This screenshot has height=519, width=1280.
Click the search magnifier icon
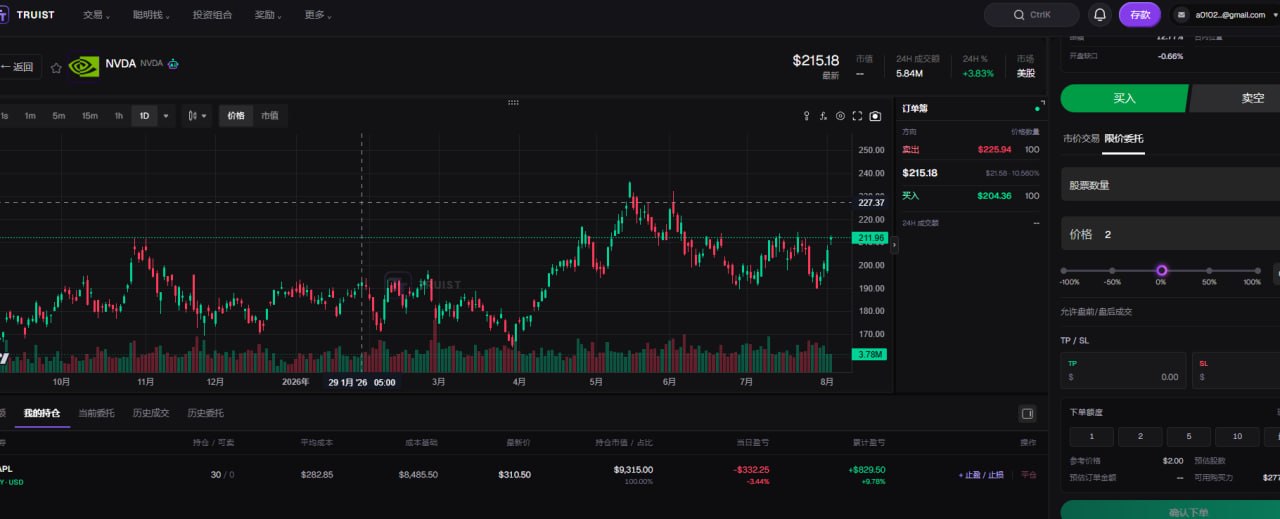(1020, 15)
